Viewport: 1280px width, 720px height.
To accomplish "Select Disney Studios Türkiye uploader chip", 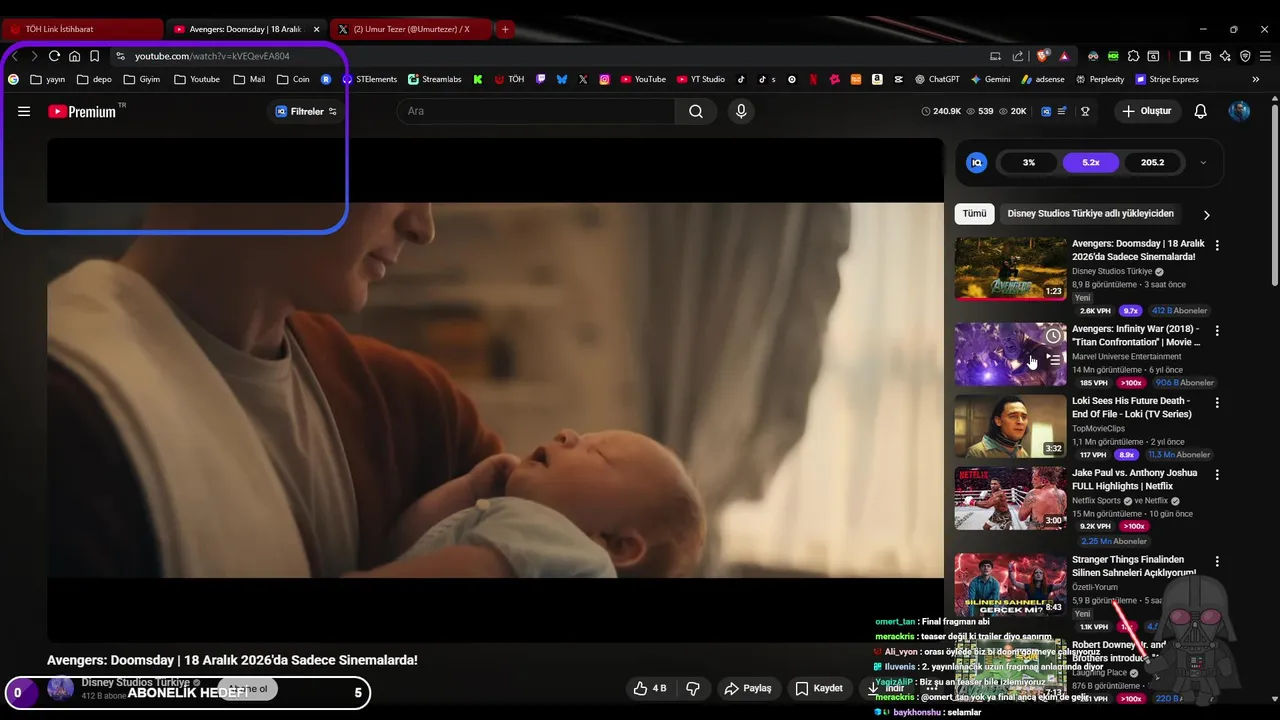I will tap(1090, 213).
